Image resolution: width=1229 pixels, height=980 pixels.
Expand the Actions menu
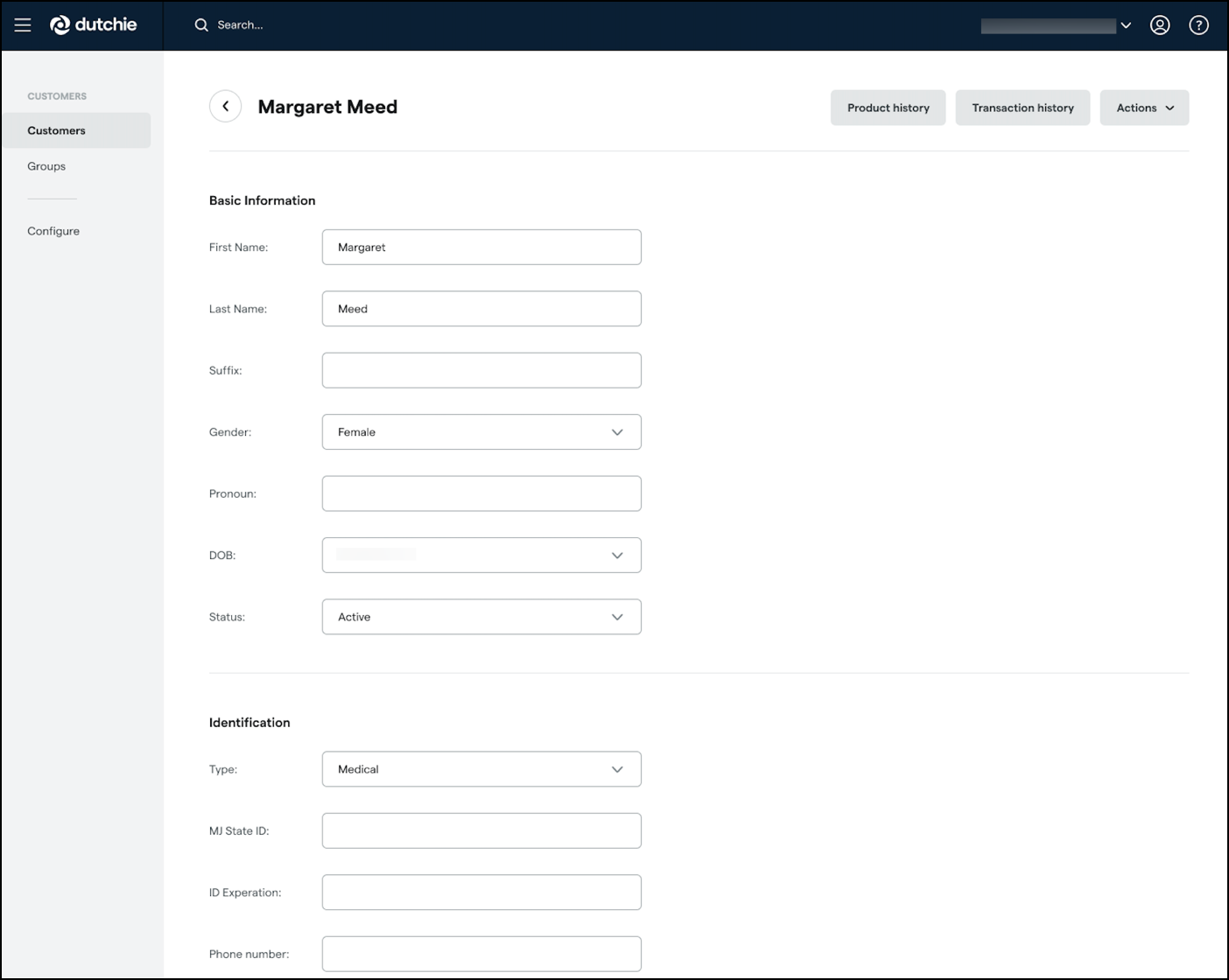click(1143, 108)
